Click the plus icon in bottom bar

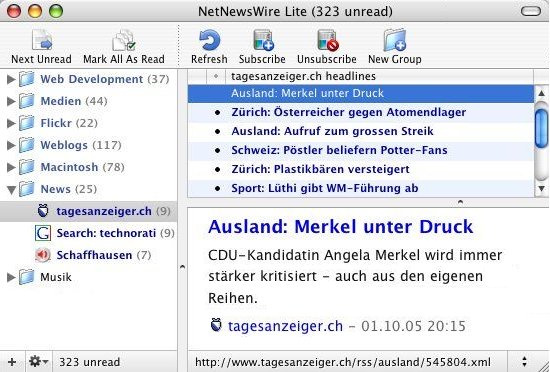[12, 361]
